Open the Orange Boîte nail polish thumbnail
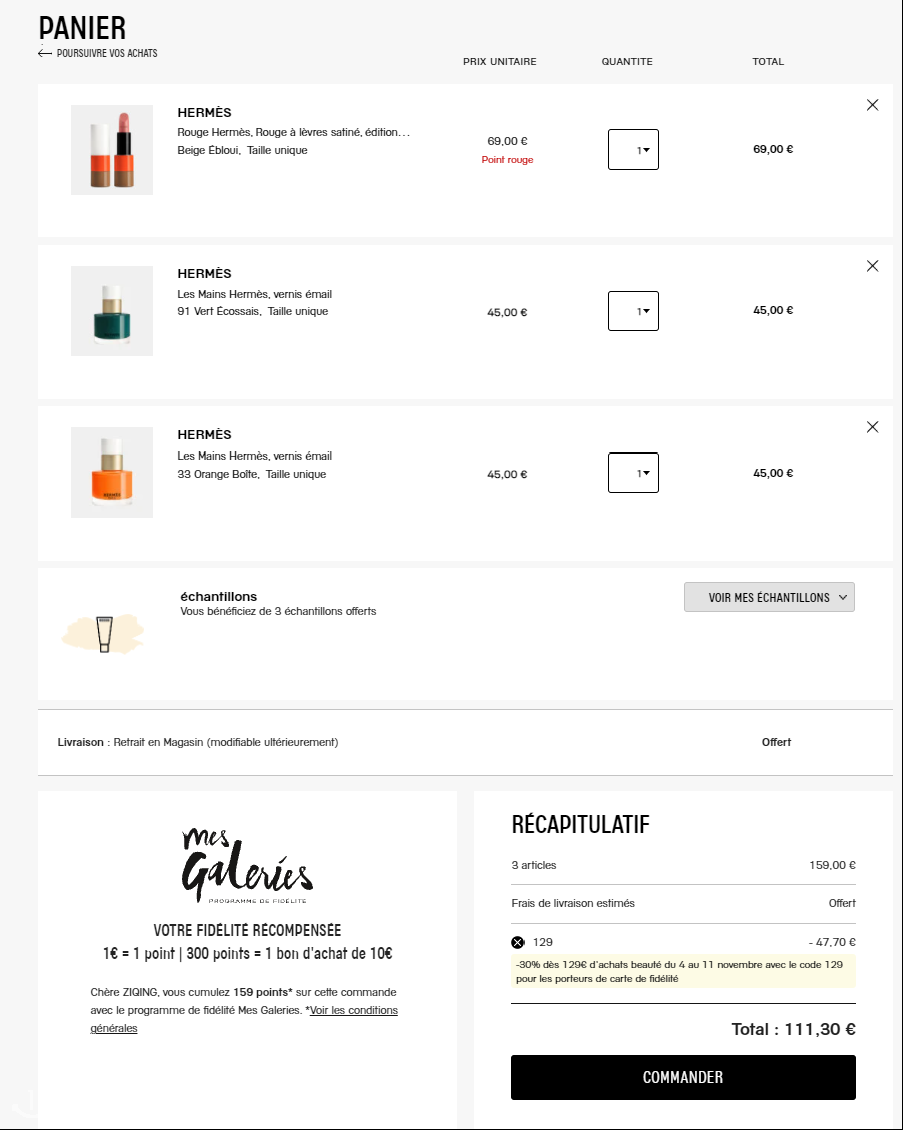 [112, 472]
